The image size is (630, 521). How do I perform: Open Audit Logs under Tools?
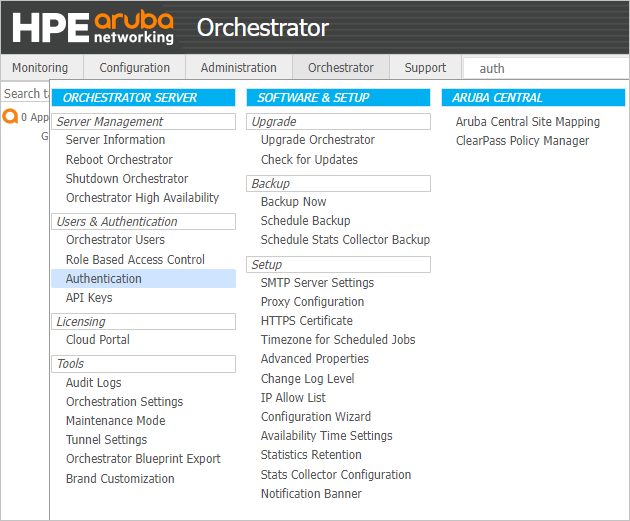point(93,382)
